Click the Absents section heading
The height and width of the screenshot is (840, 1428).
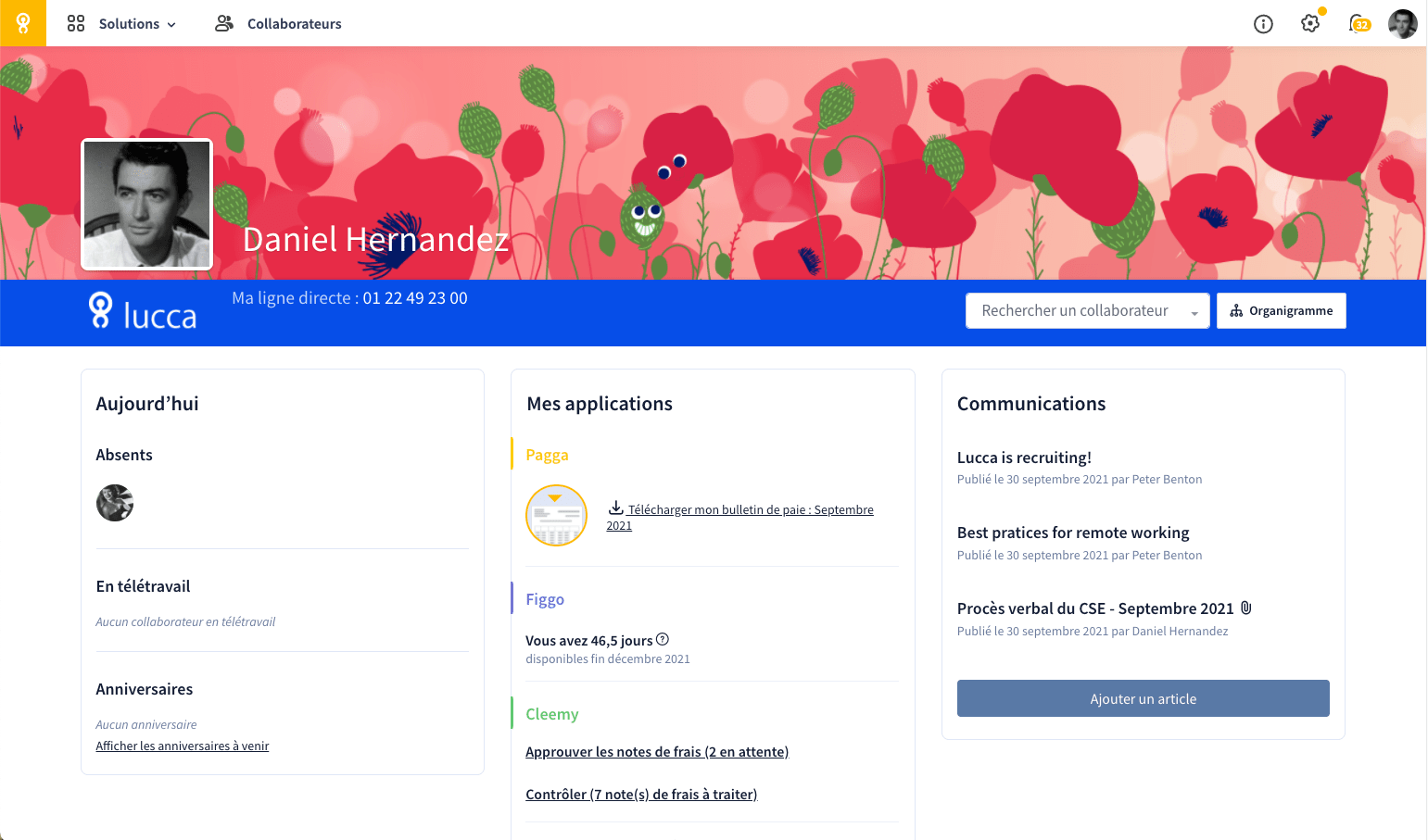(x=124, y=455)
